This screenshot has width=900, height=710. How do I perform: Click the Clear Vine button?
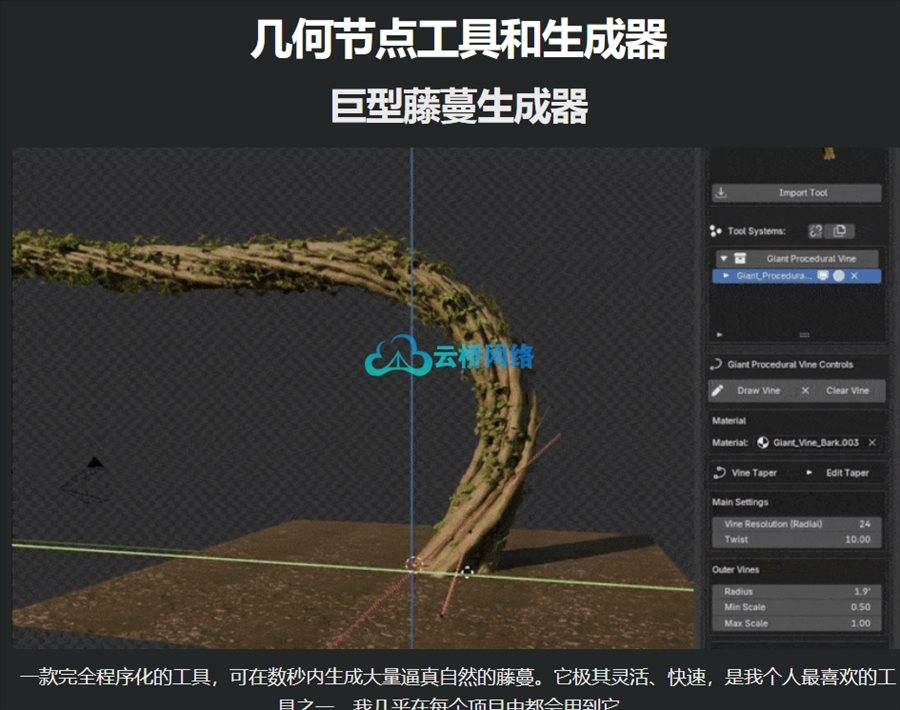coord(847,391)
